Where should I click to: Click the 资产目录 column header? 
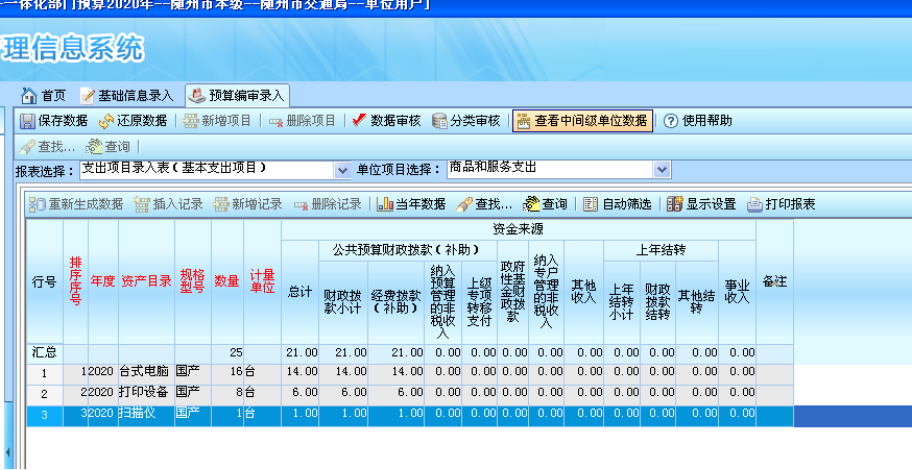pos(146,281)
